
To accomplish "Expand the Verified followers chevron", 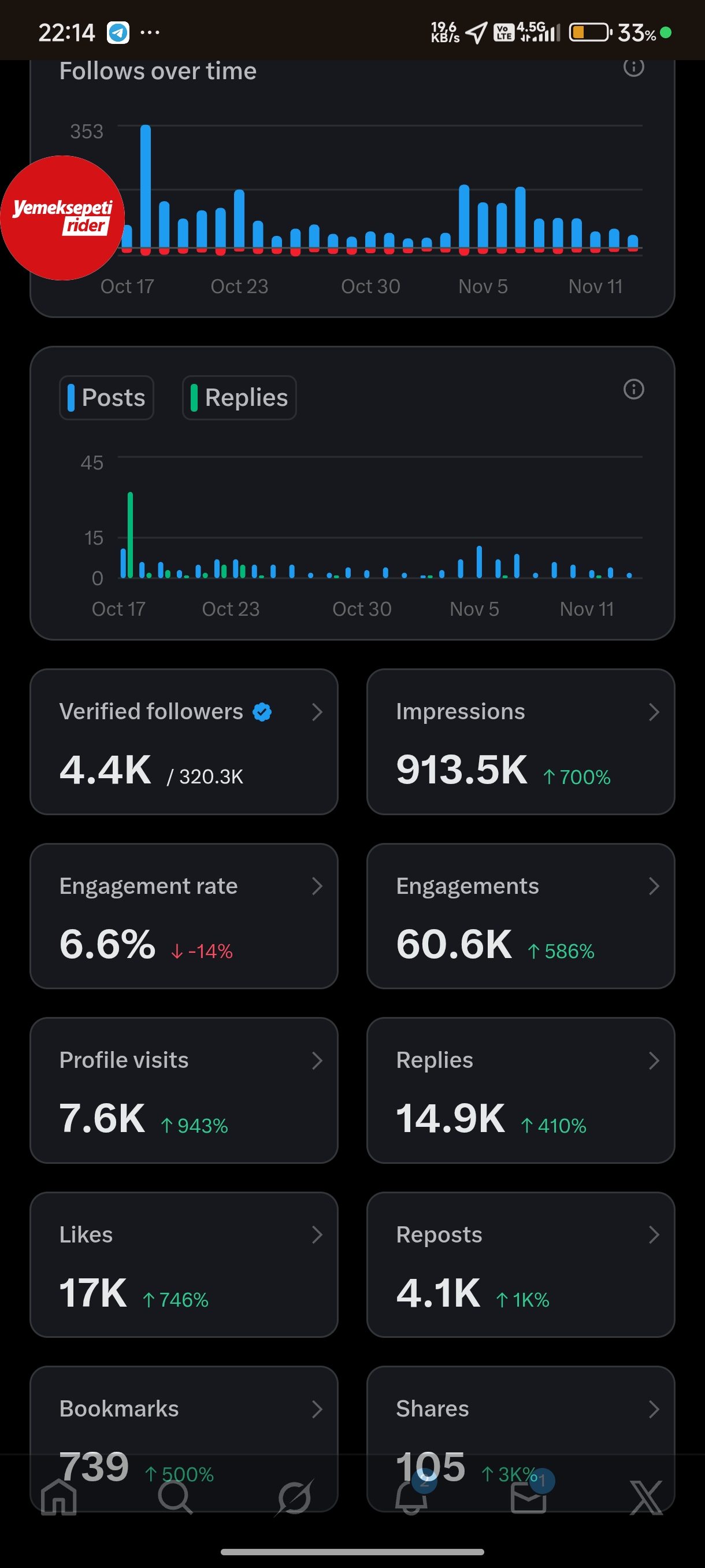I will [317, 712].
